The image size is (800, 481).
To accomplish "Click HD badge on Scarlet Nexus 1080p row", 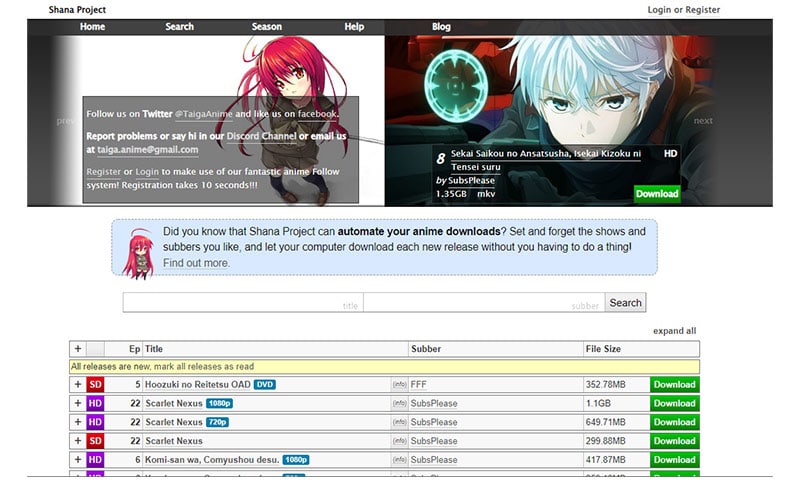I will click(x=95, y=403).
